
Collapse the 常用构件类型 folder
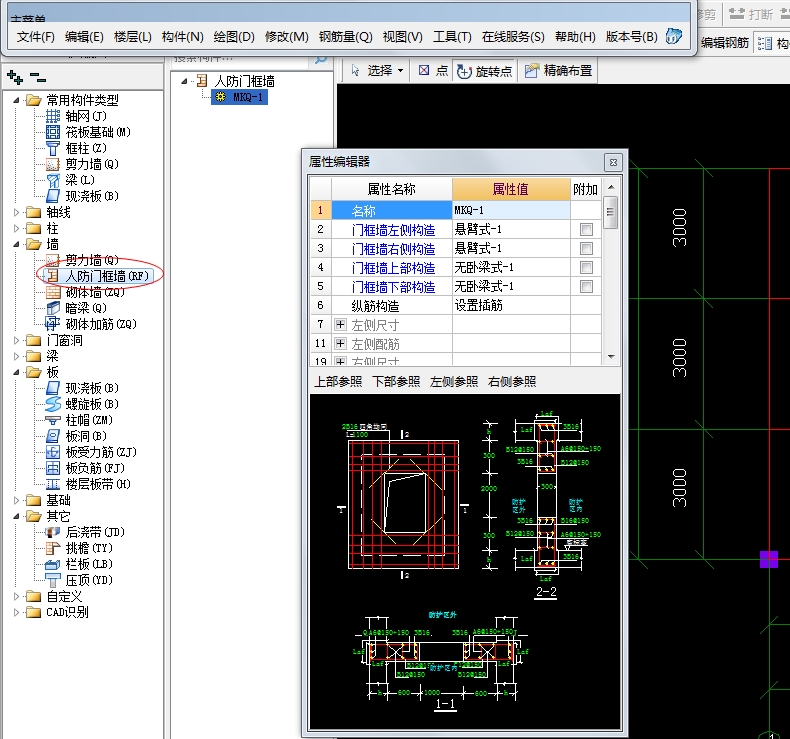(x=16, y=100)
